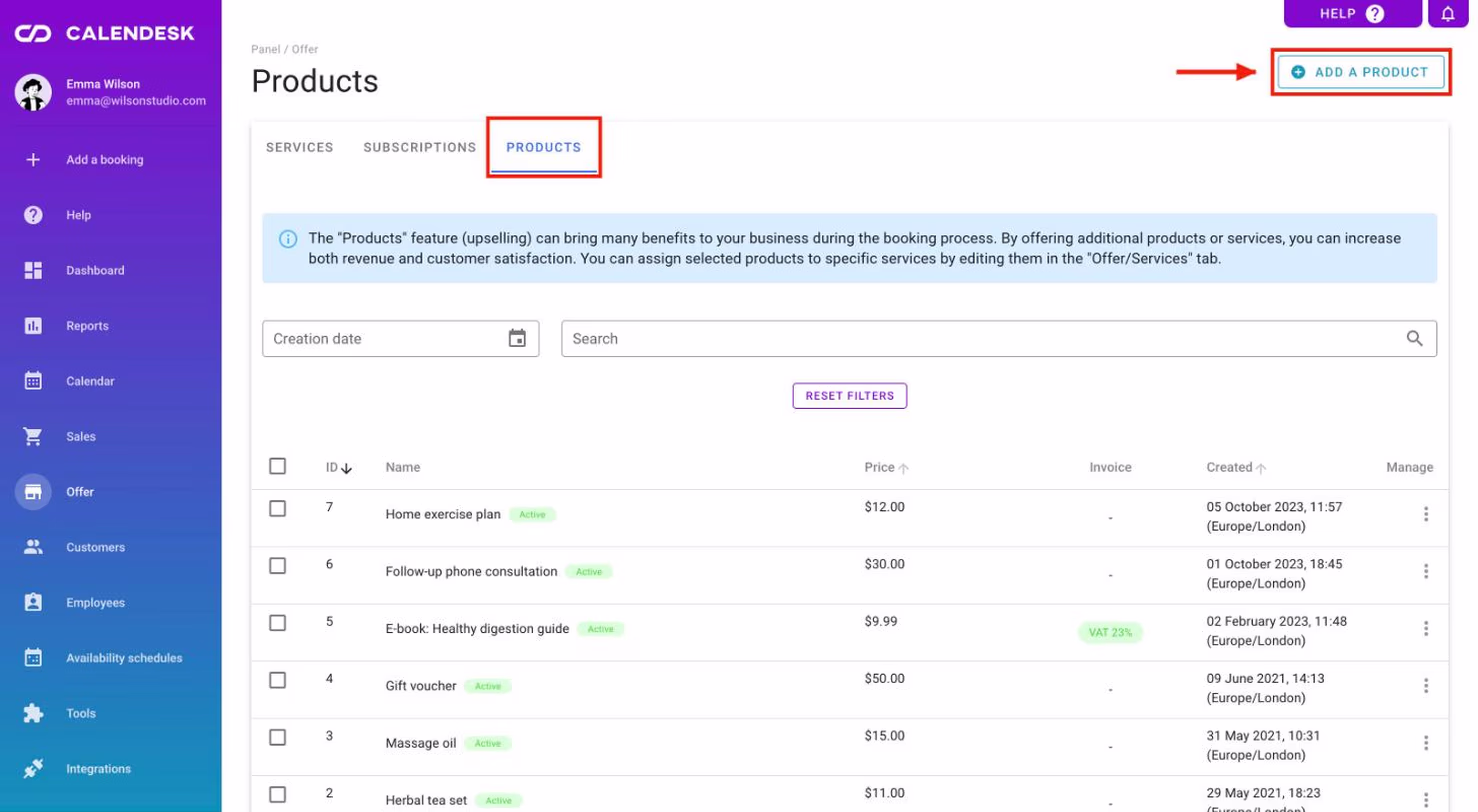Open Employees via the badge icon

pyautogui.click(x=33, y=603)
